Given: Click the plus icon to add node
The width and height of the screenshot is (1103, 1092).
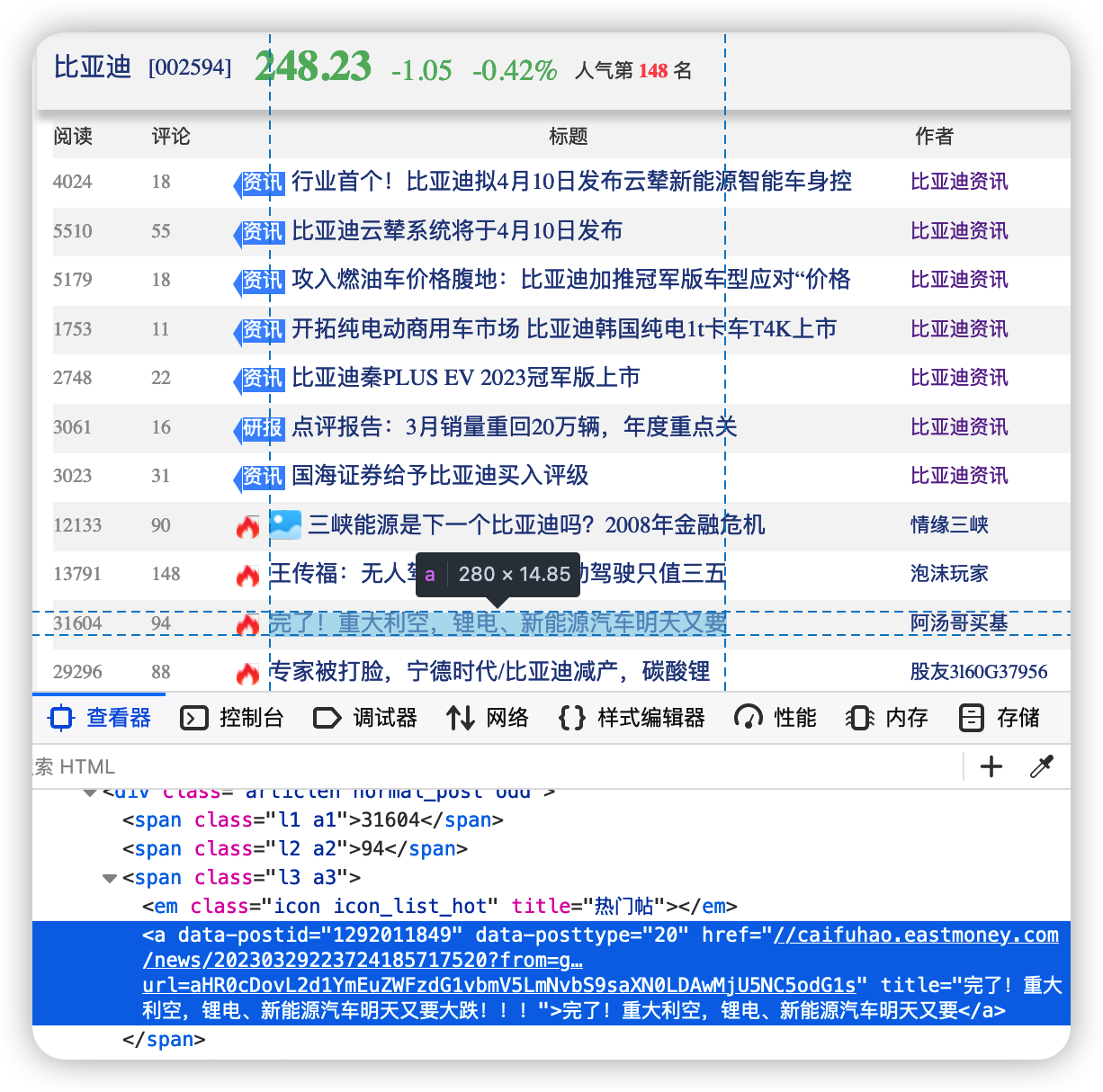Looking at the screenshot, I should coord(991,766).
